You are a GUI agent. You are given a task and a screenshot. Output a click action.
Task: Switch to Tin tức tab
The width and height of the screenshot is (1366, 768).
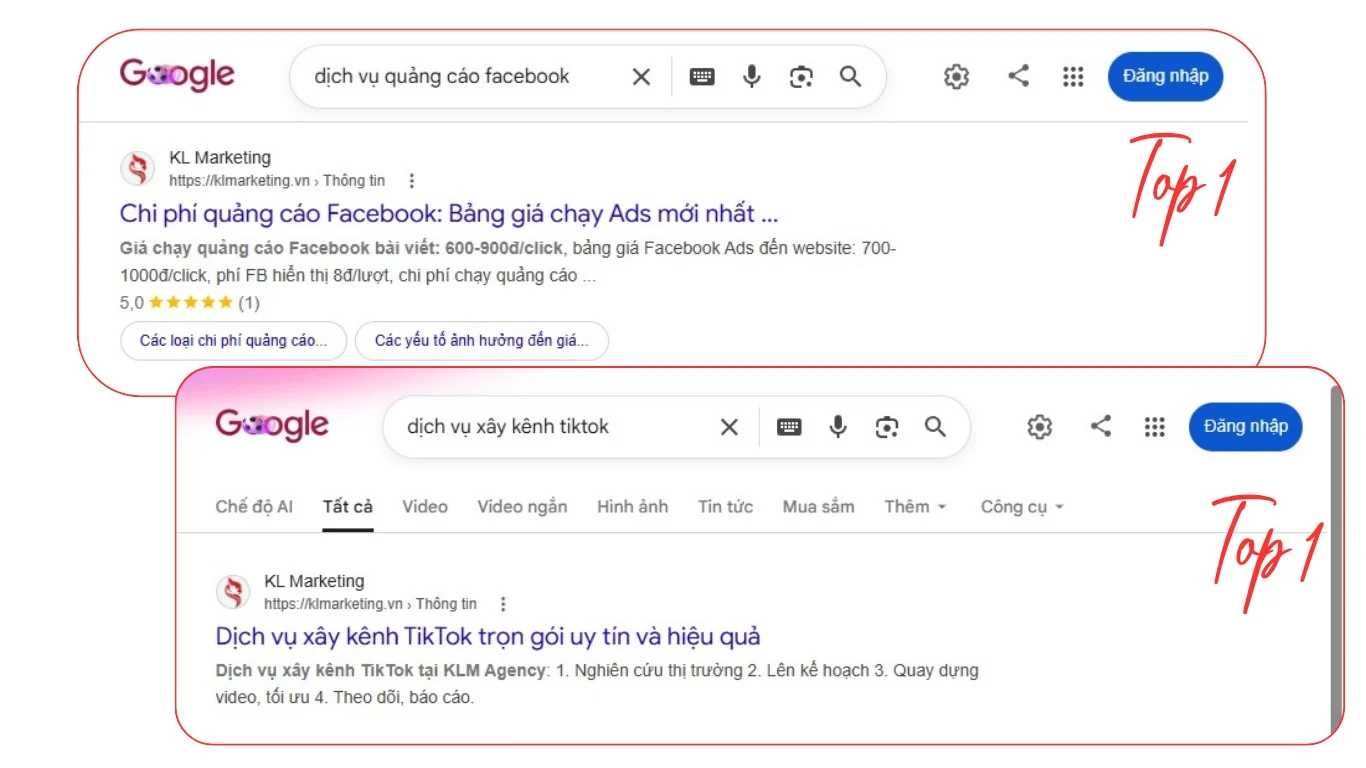pos(725,506)
